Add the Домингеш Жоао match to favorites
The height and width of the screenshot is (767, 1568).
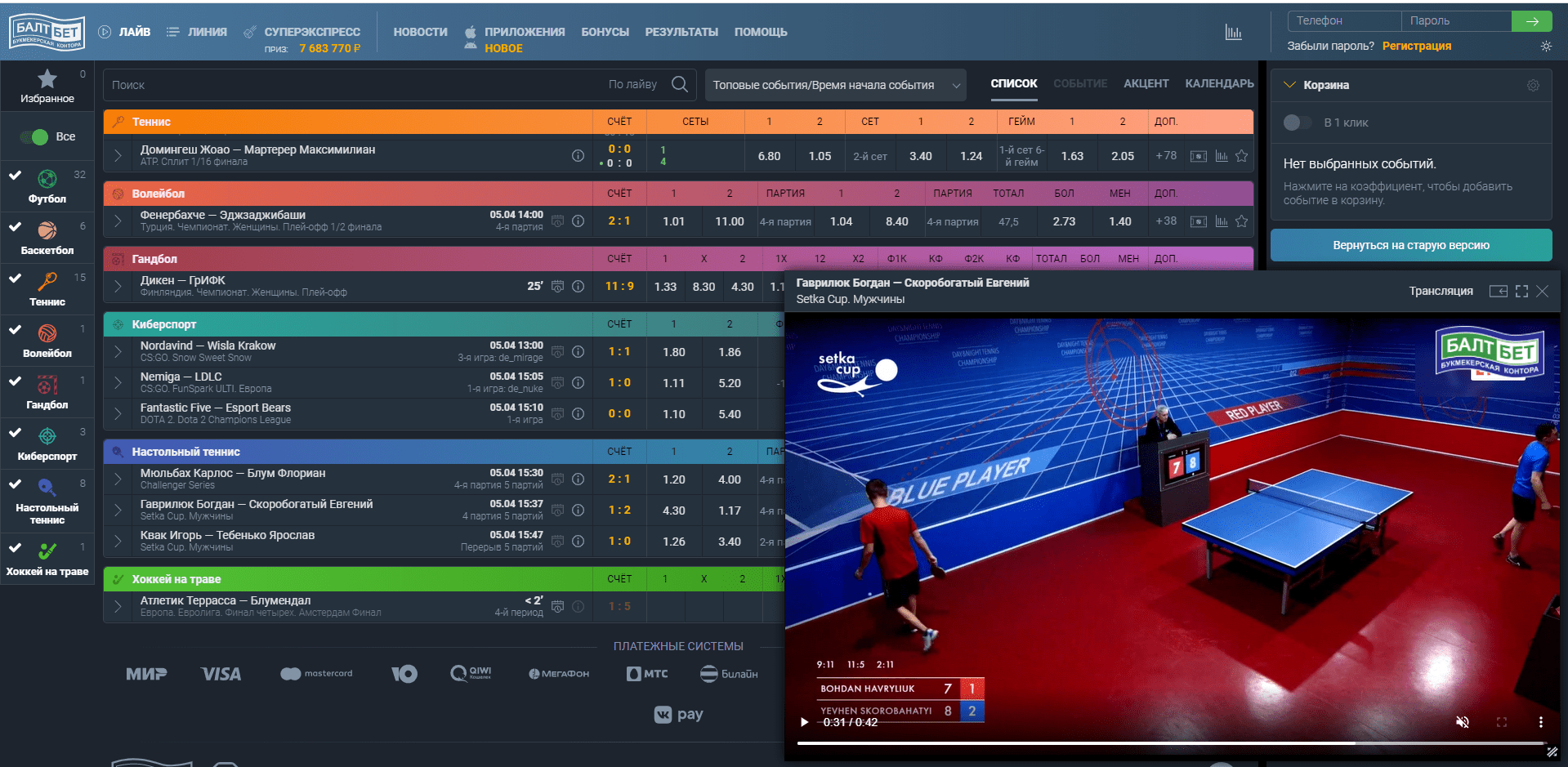[1242, 156]
